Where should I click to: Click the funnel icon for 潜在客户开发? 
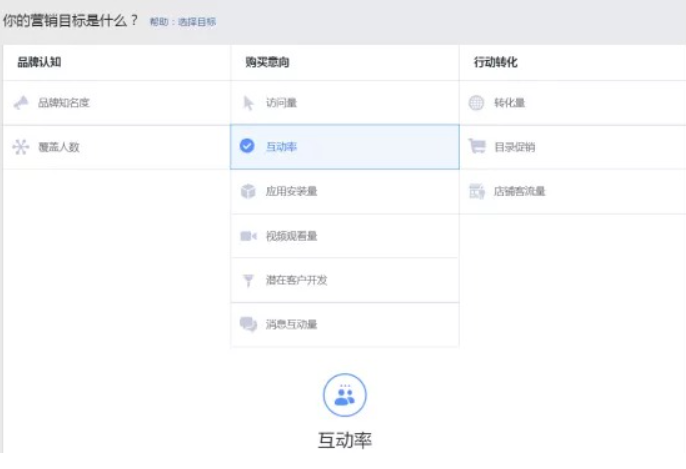click(x=248, y=280)
